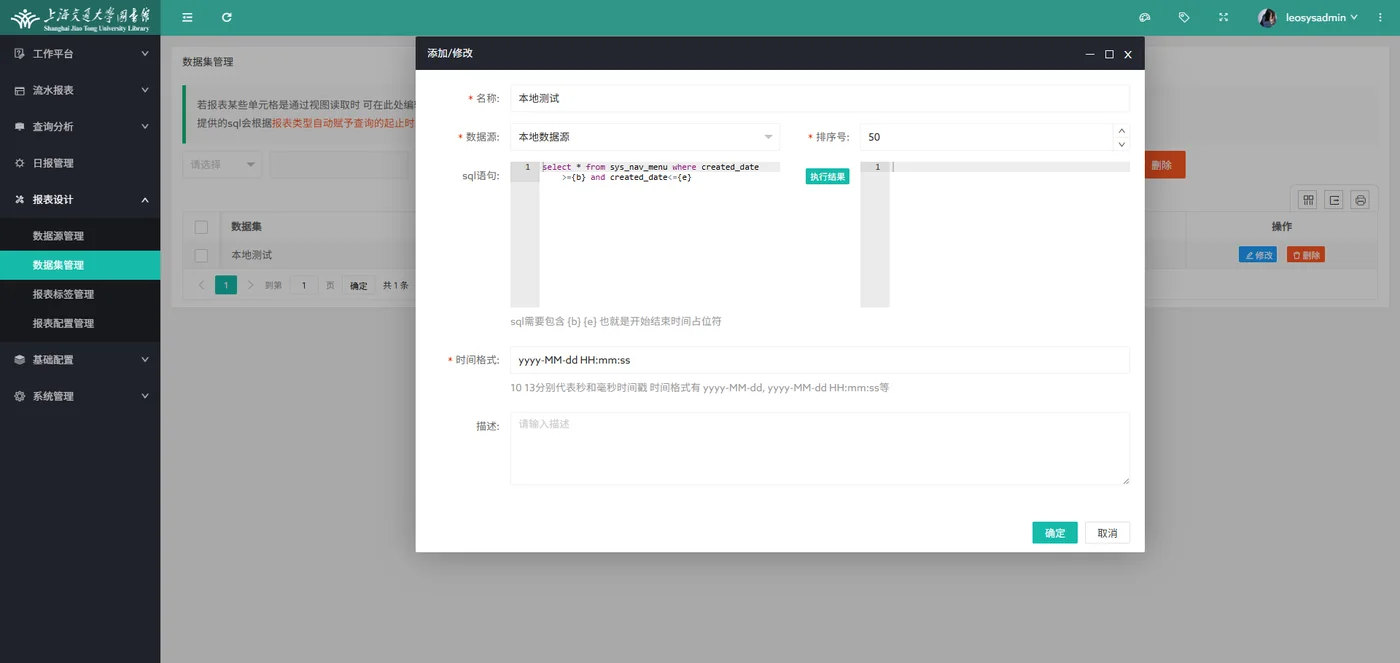The height and width of the screenshot is (663, 1400).
Task: Decrease the 排序号 value
Action: point(1121,144)
